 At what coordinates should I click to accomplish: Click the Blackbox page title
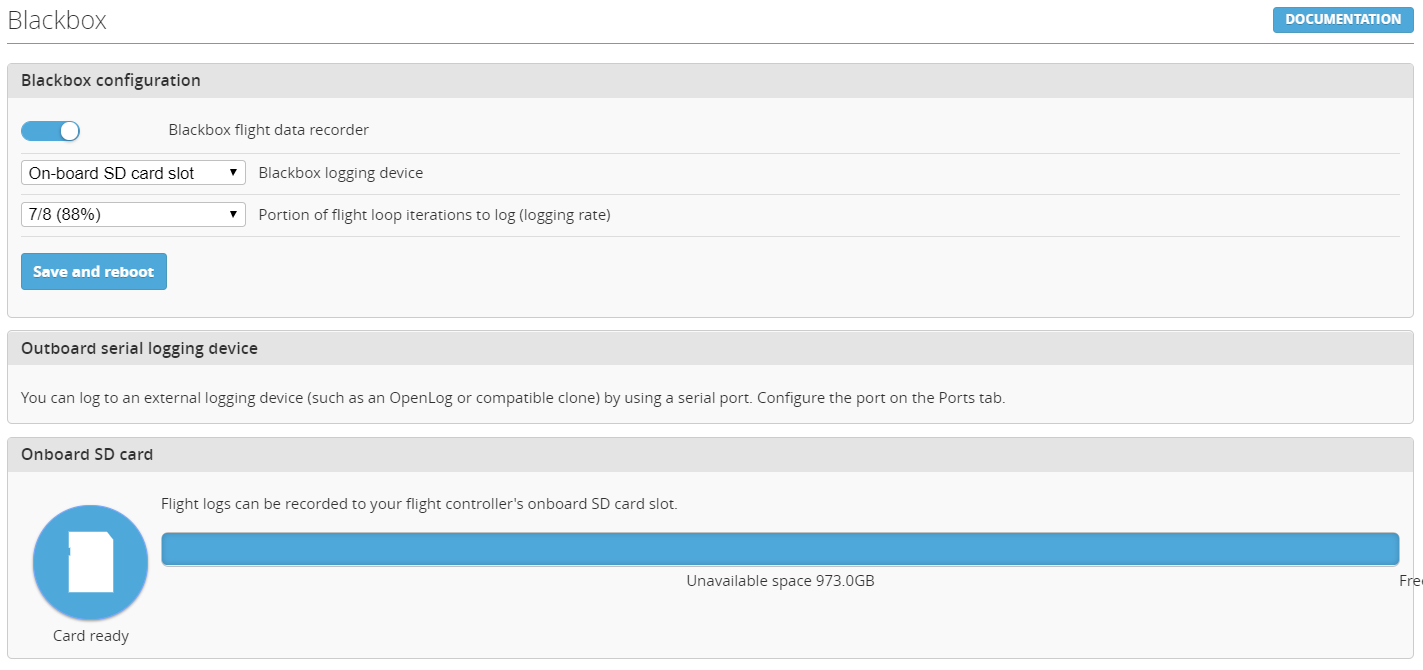[x=57, y=21]
